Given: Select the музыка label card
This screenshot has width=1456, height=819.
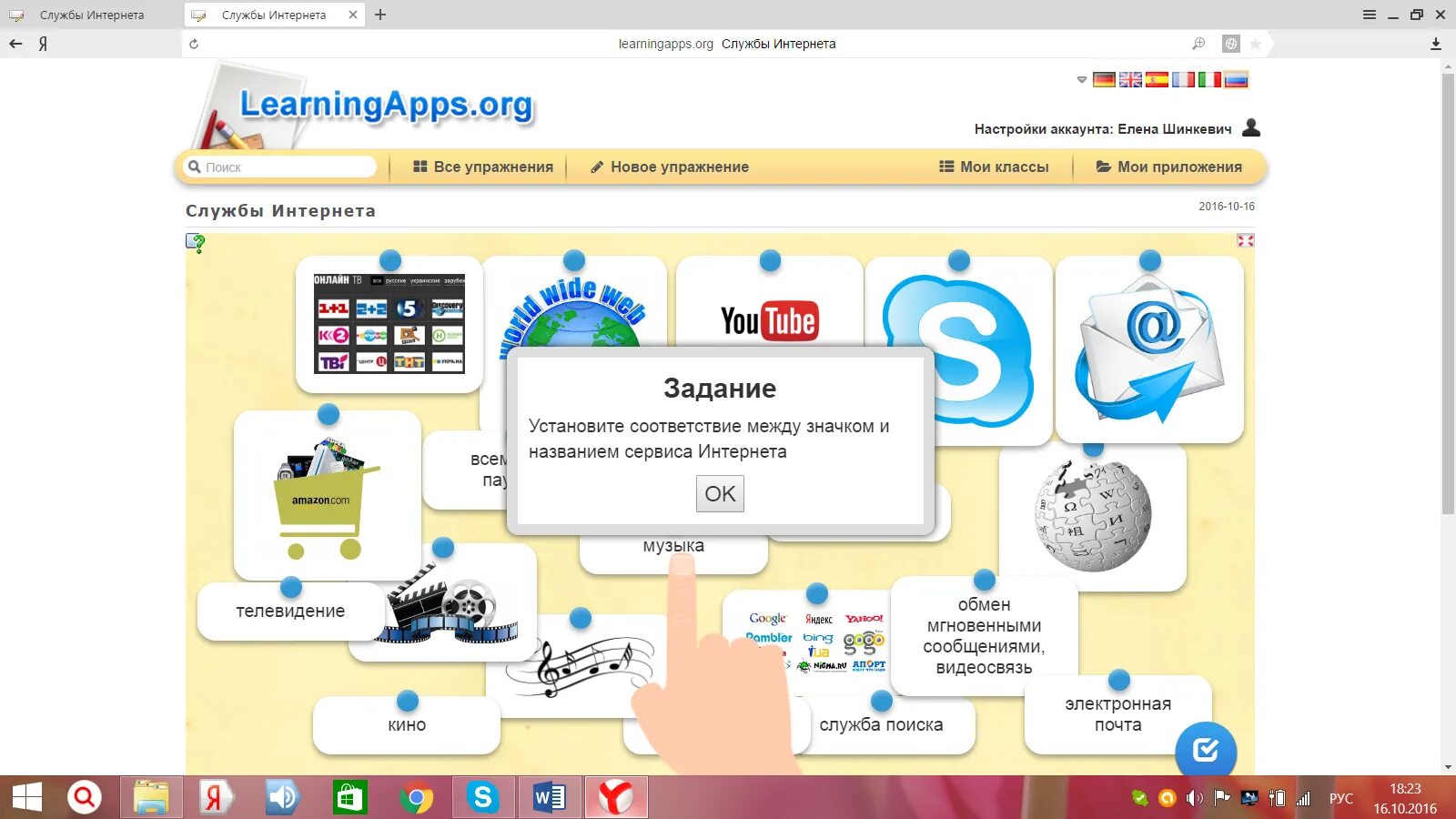Looking at the screenshot, I should [673, 549].
